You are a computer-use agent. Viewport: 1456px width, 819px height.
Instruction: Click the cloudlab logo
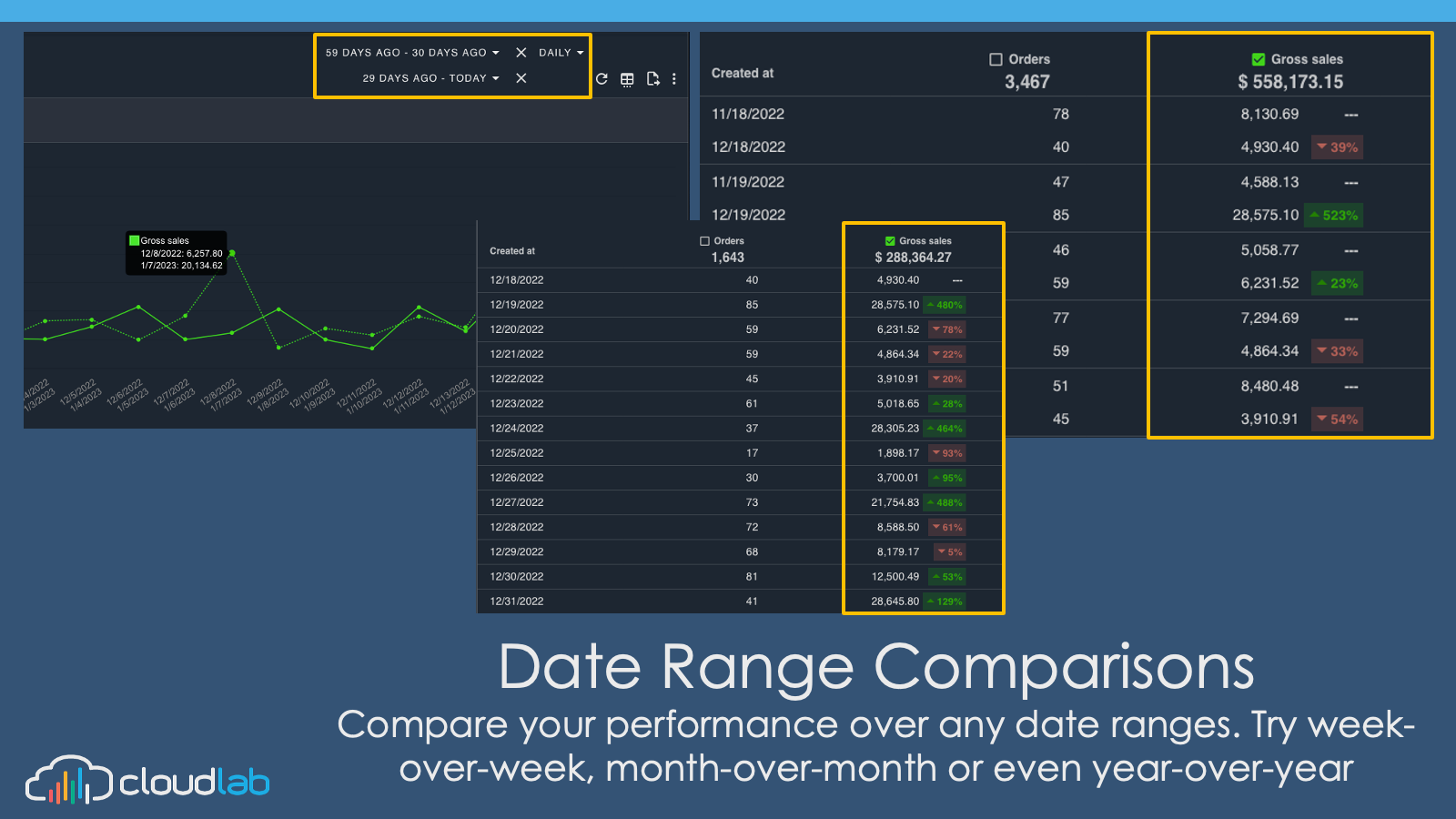(x=147, y=780)
